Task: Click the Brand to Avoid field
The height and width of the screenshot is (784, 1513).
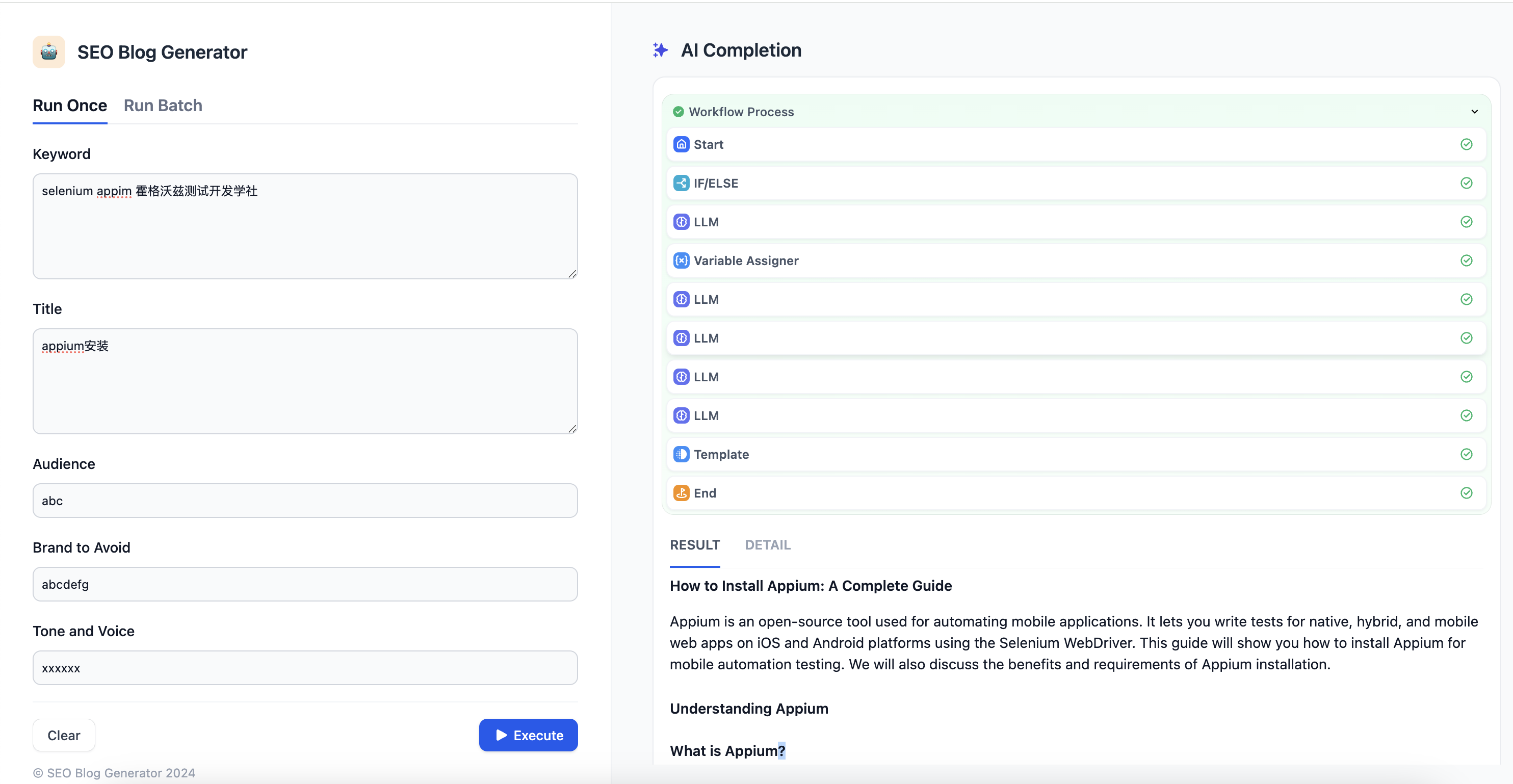Action: point(305,584)
